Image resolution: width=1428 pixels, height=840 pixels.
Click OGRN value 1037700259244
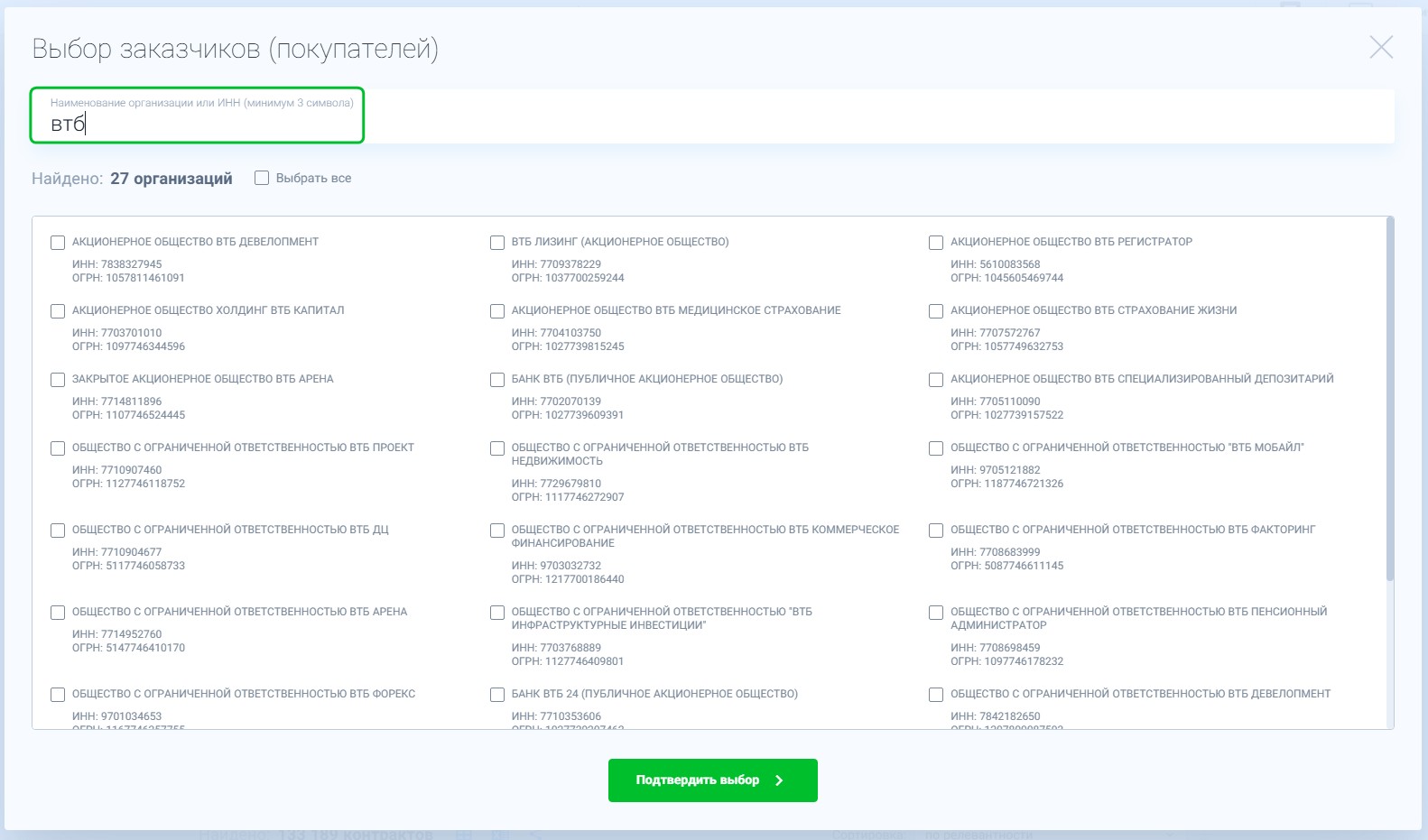[x=585, y=278]
